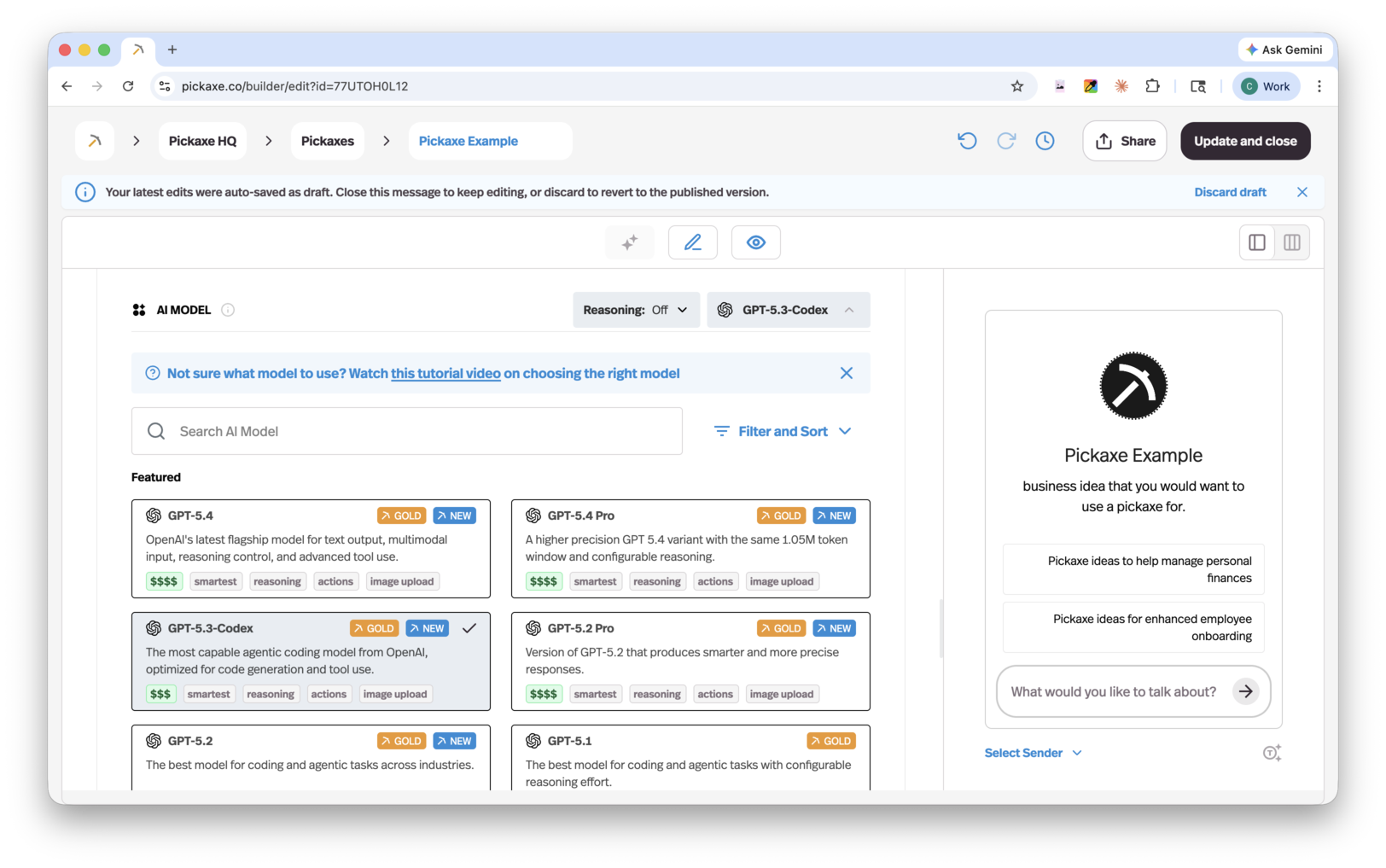The image size is (1386, 868).
Task: Open the this tutorial video link
Action: click(445, 373)
